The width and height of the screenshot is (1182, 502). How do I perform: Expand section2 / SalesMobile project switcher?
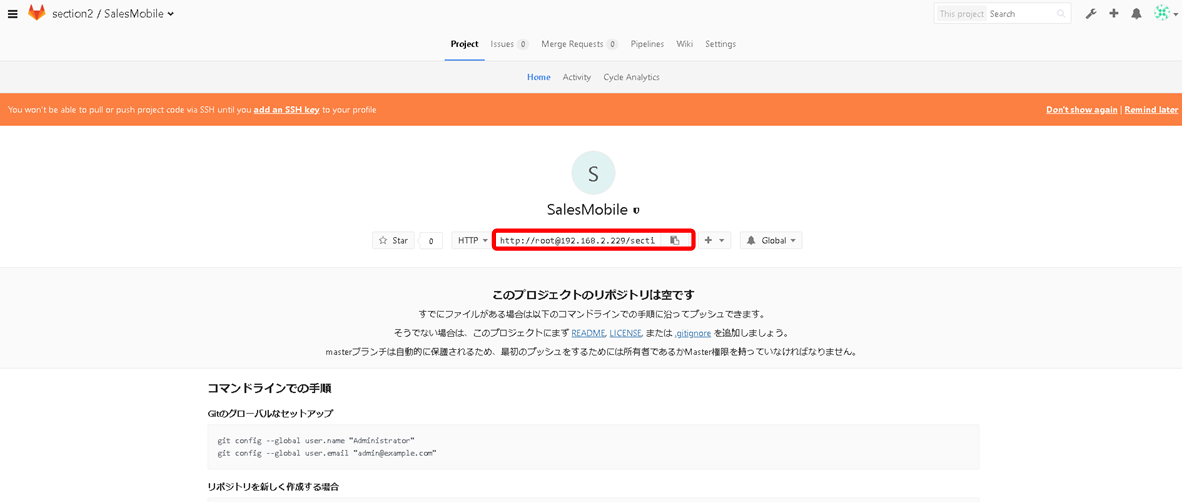(x=171, y=14)
